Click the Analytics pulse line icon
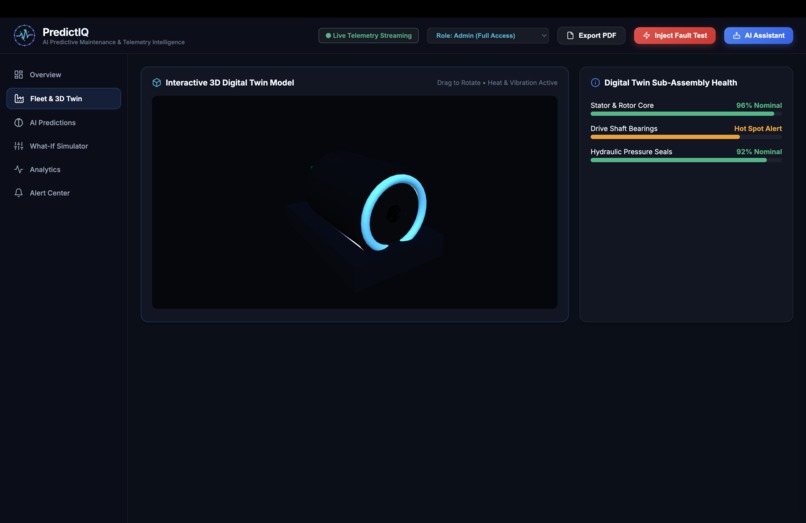 pos(19,169)
